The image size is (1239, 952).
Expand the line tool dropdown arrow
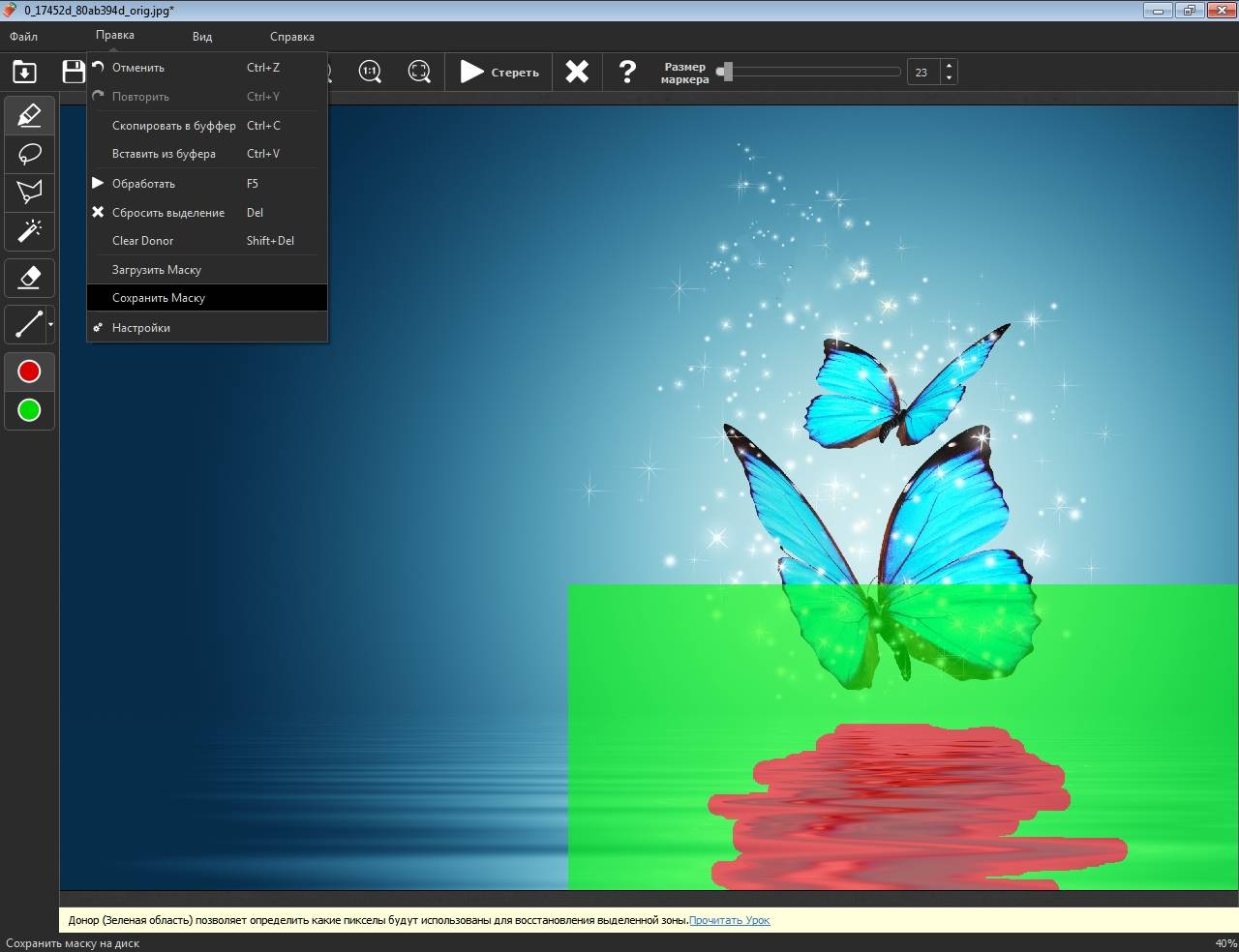coord(50,324)
